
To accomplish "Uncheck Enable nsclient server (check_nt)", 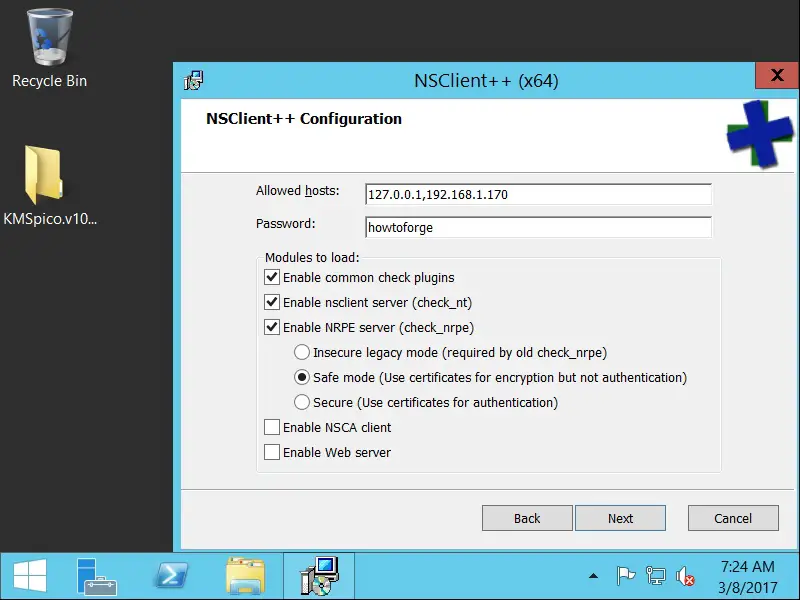I will 271,303.
